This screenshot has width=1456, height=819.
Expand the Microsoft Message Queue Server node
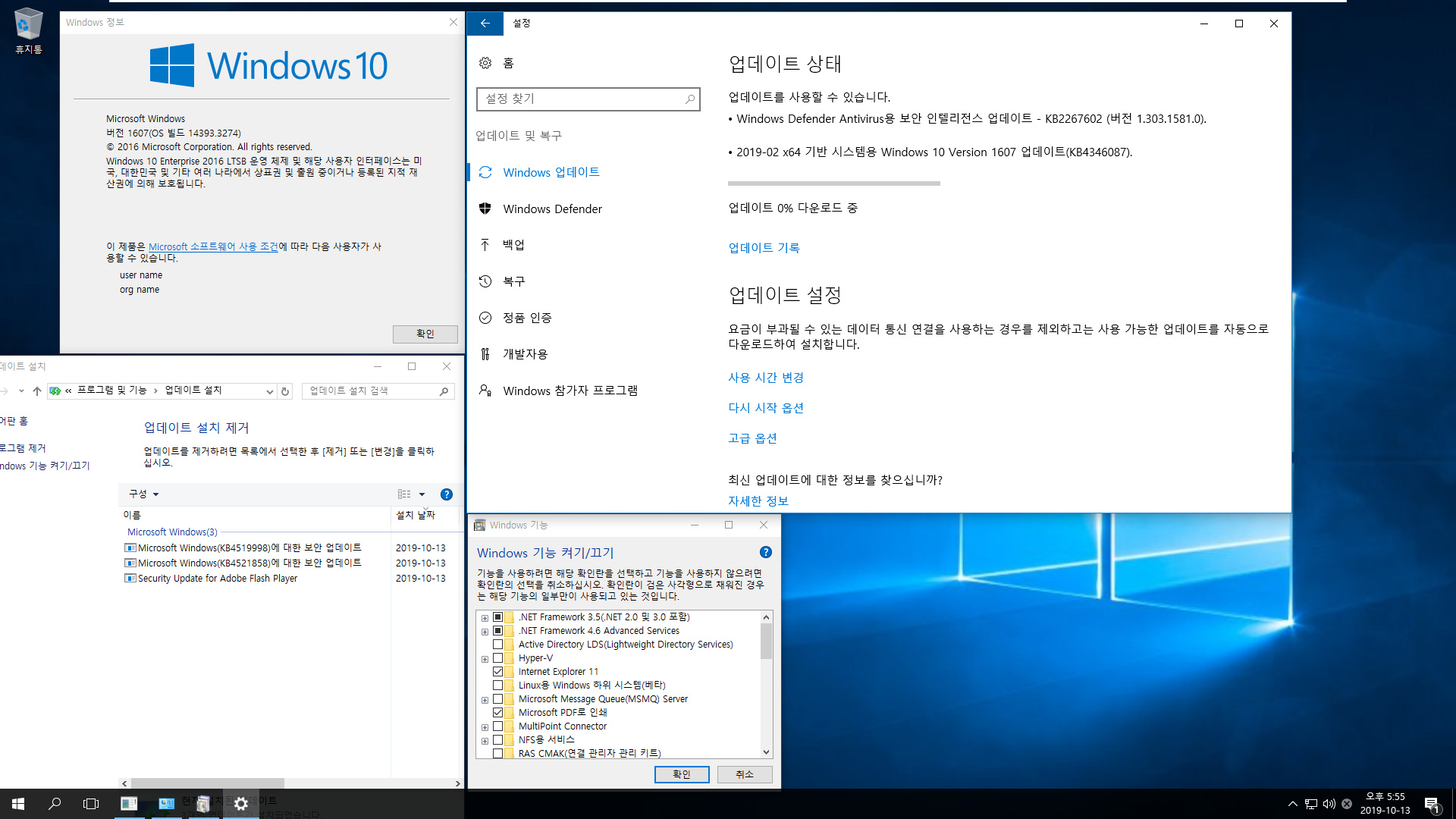point(485,700)
